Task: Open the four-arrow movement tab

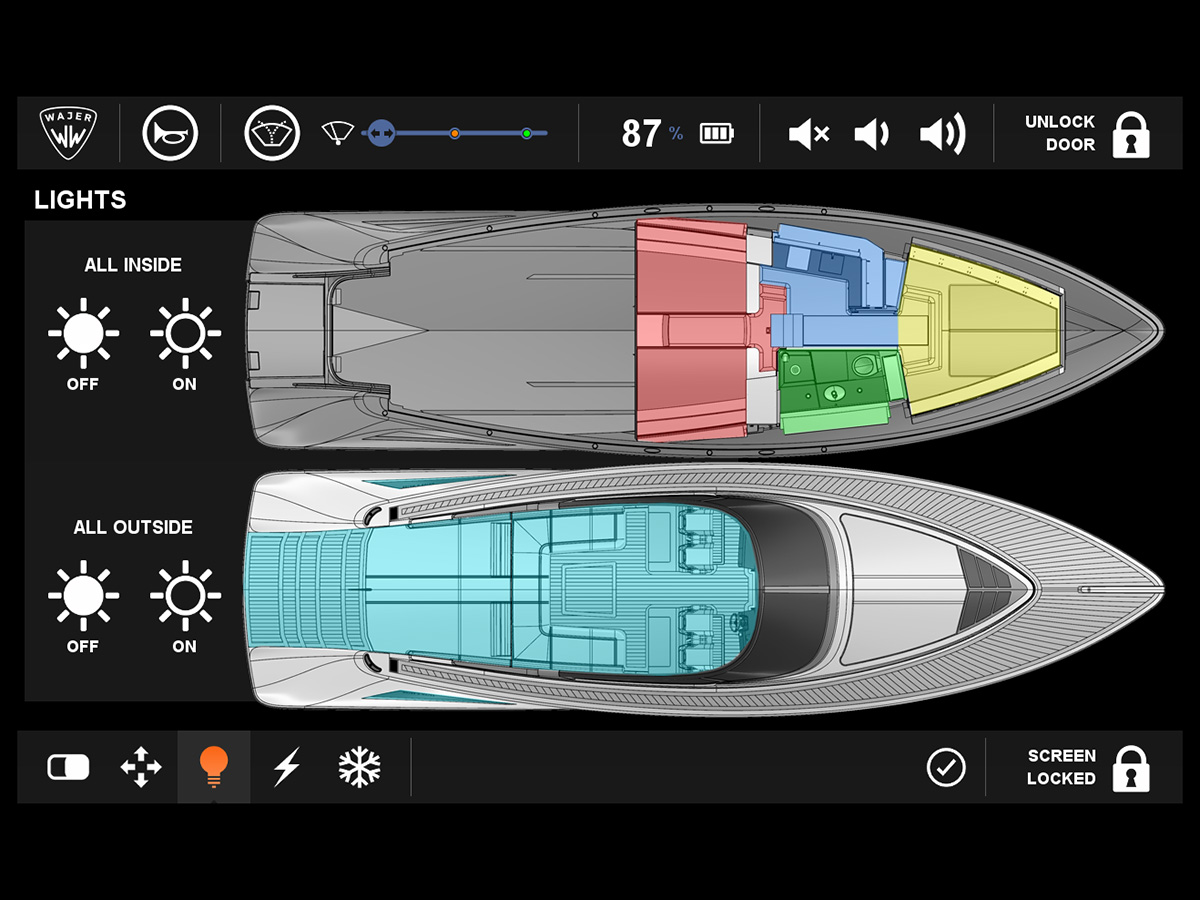Action: (140, 767)
